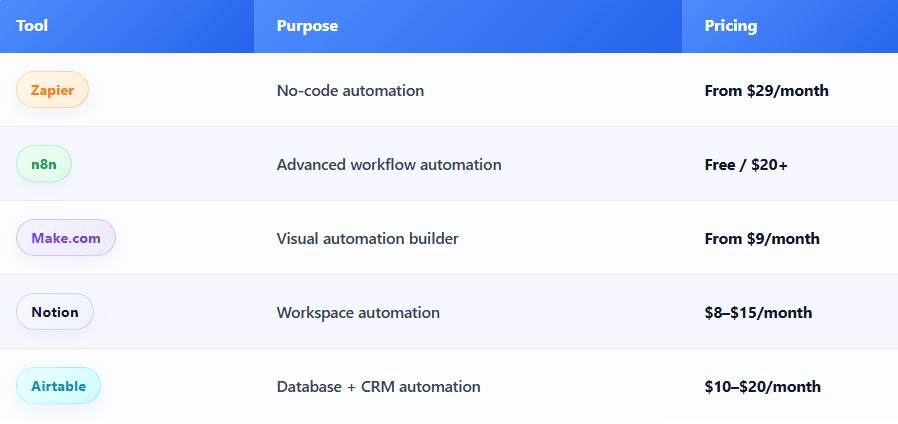Click the Pricing column header

coord(790,26)
